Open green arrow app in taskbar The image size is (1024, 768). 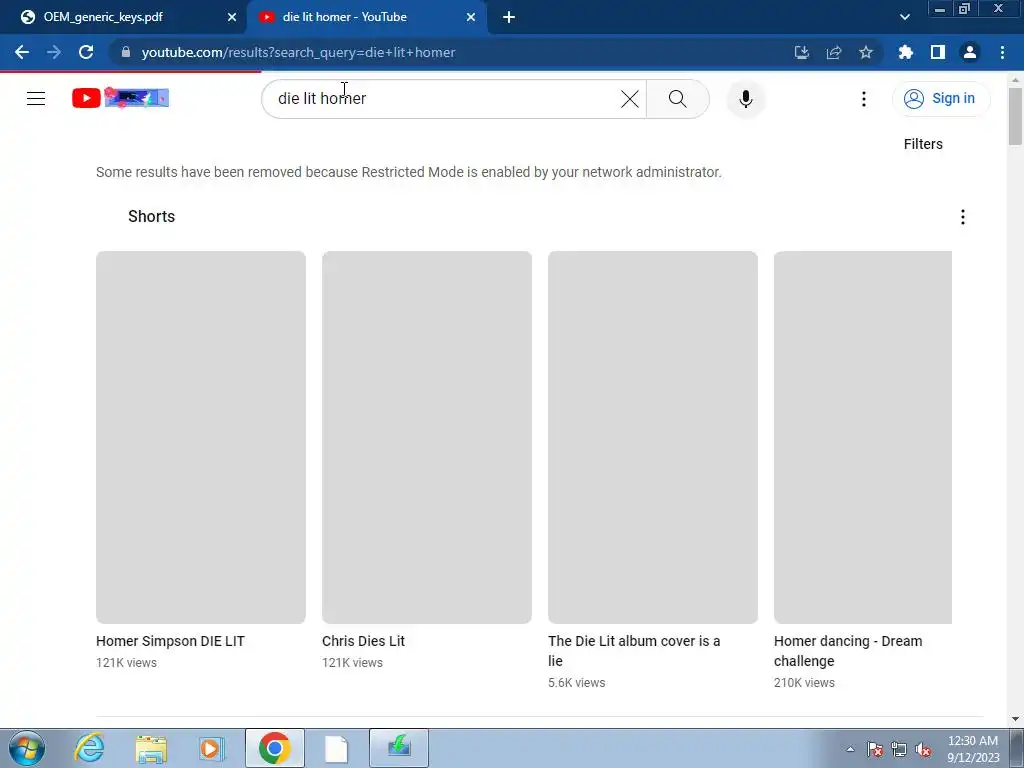click(x=399, y=748)
